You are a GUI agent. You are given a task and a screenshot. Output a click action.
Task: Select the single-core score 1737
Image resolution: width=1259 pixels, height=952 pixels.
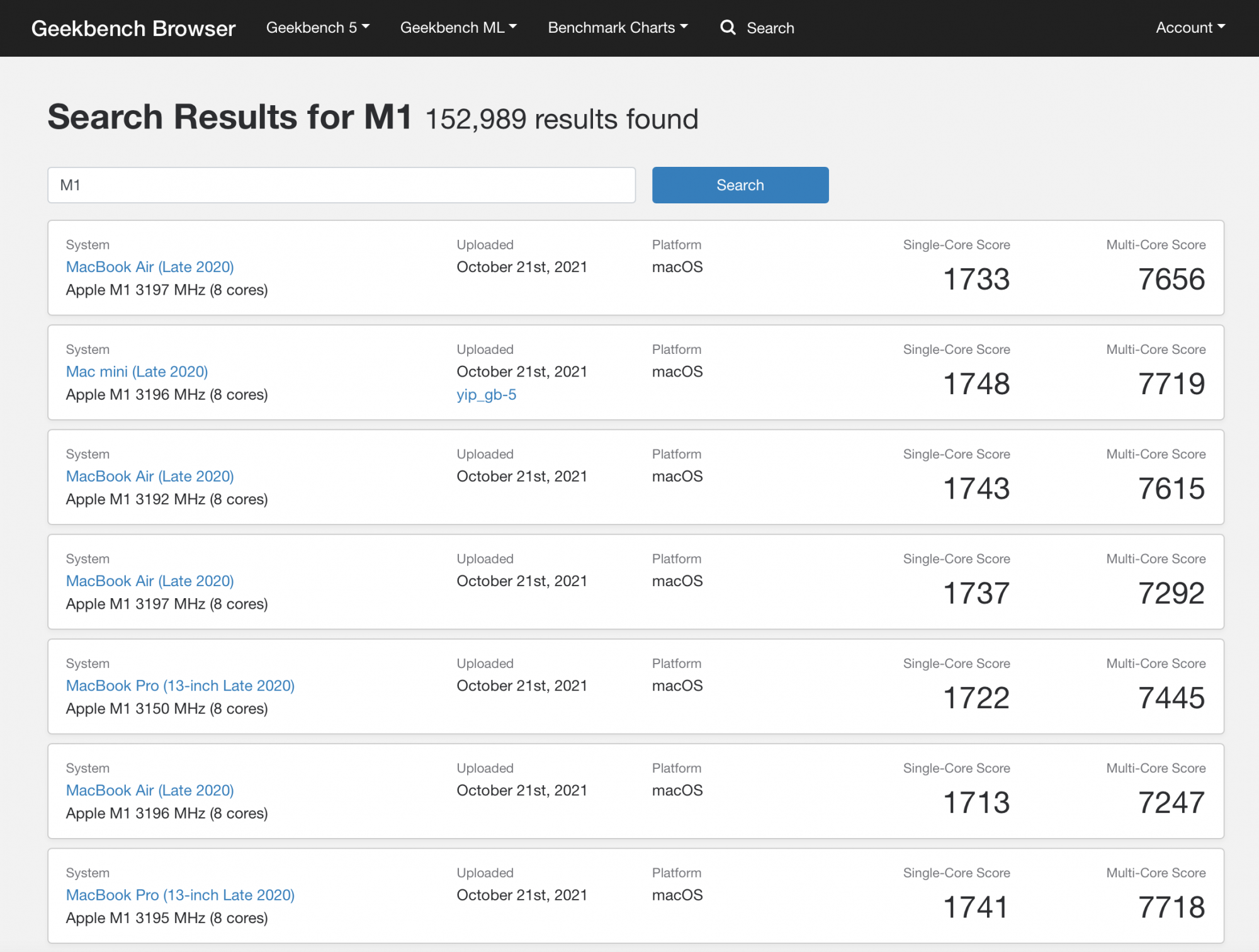[976, 593]
